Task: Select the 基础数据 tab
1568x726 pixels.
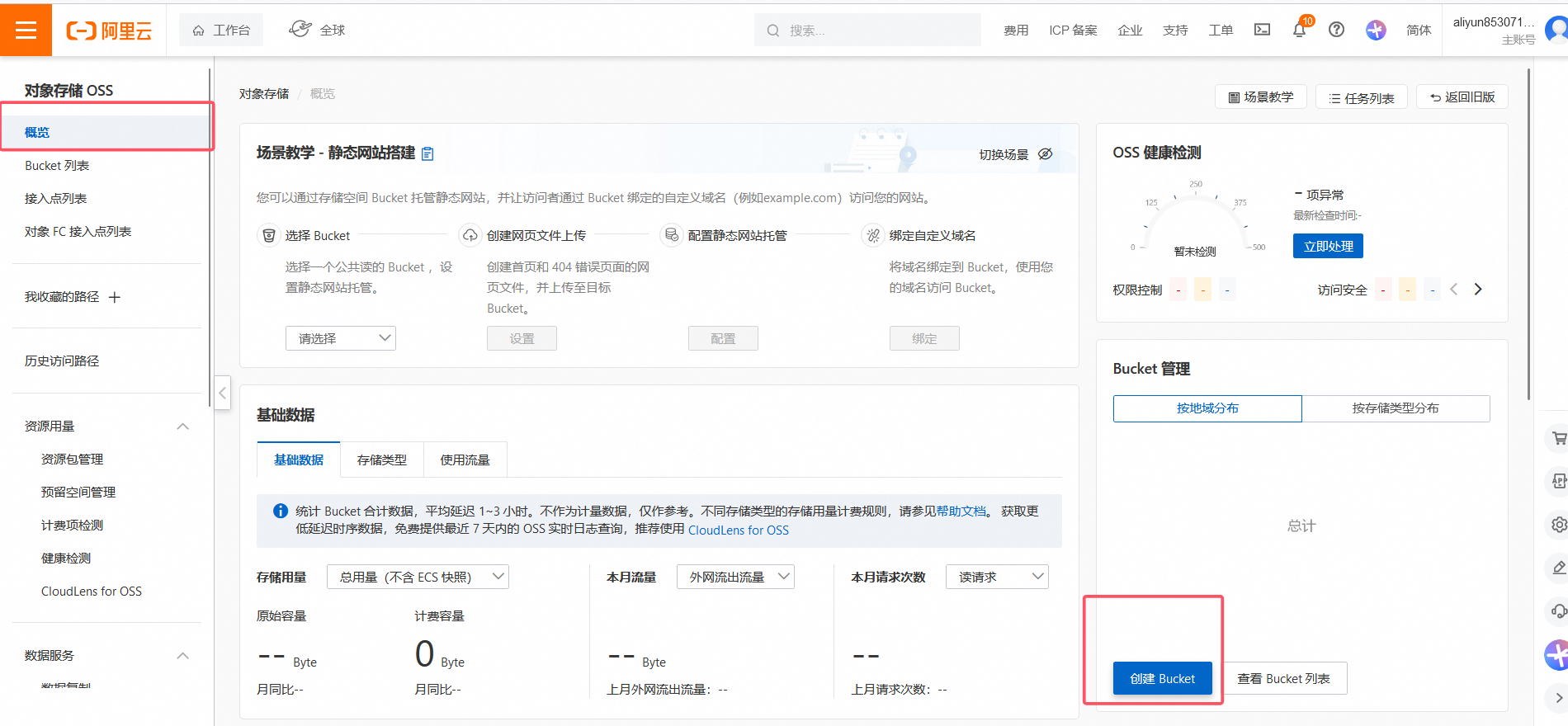Action: coord(299,460)
